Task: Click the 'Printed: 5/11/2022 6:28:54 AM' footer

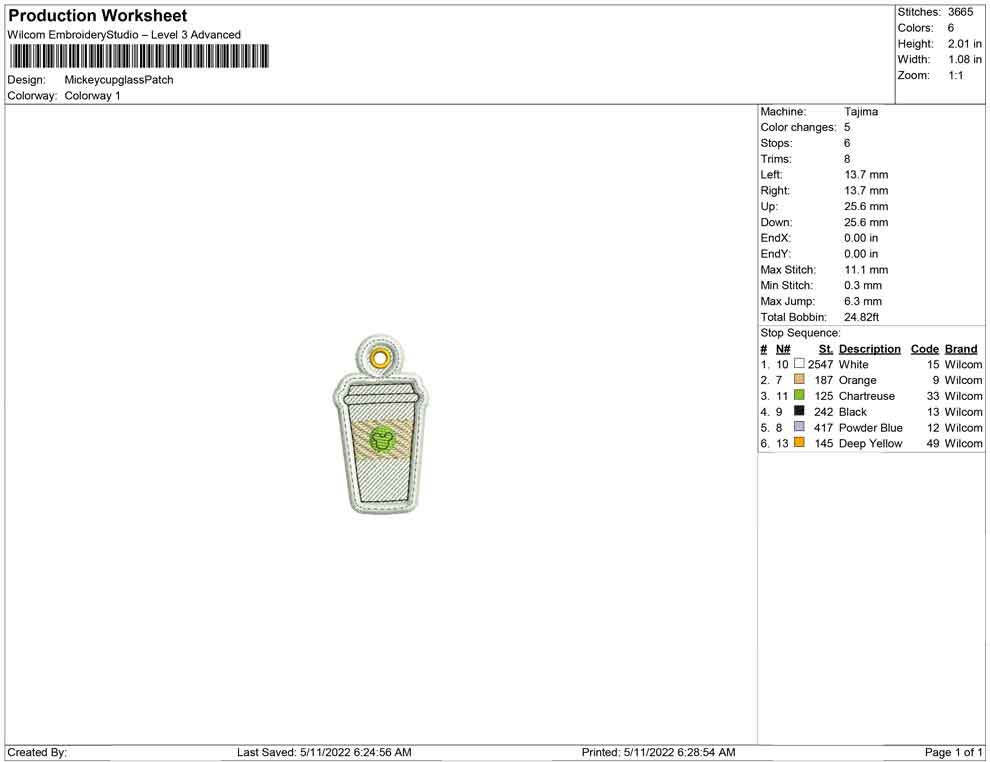Action: pyautogui.click(x=659, y=752)
